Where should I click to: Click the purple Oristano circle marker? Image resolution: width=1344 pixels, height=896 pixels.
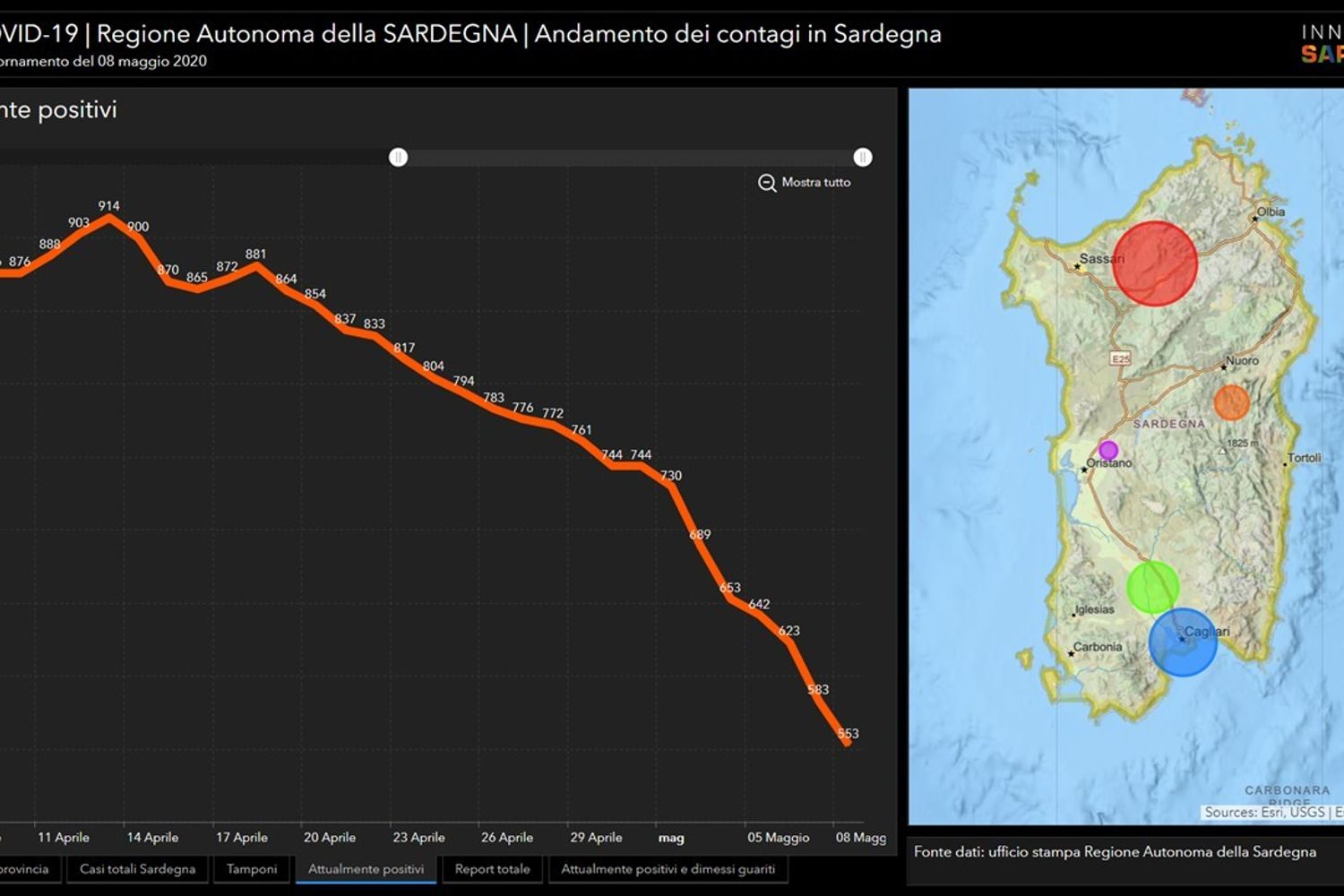1108,450
